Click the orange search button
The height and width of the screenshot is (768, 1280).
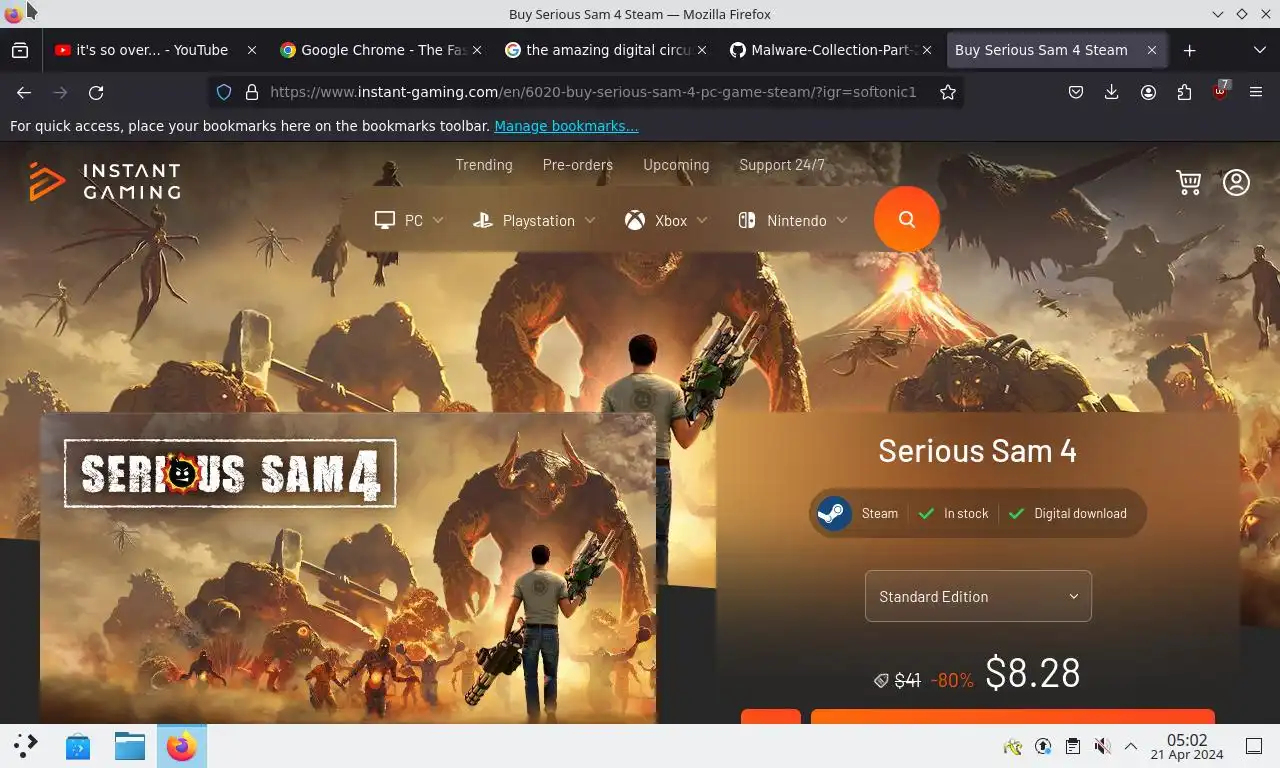pos(906,219)
